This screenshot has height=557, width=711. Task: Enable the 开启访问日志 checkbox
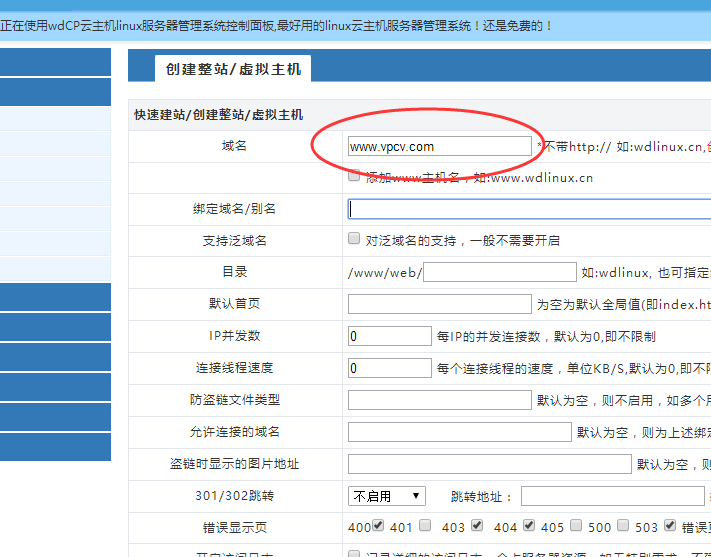(x=354, y=553)
